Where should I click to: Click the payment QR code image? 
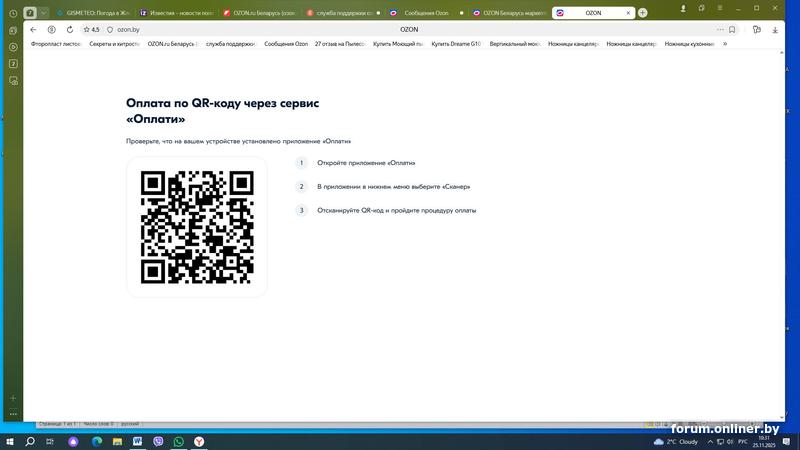point(197,227)
